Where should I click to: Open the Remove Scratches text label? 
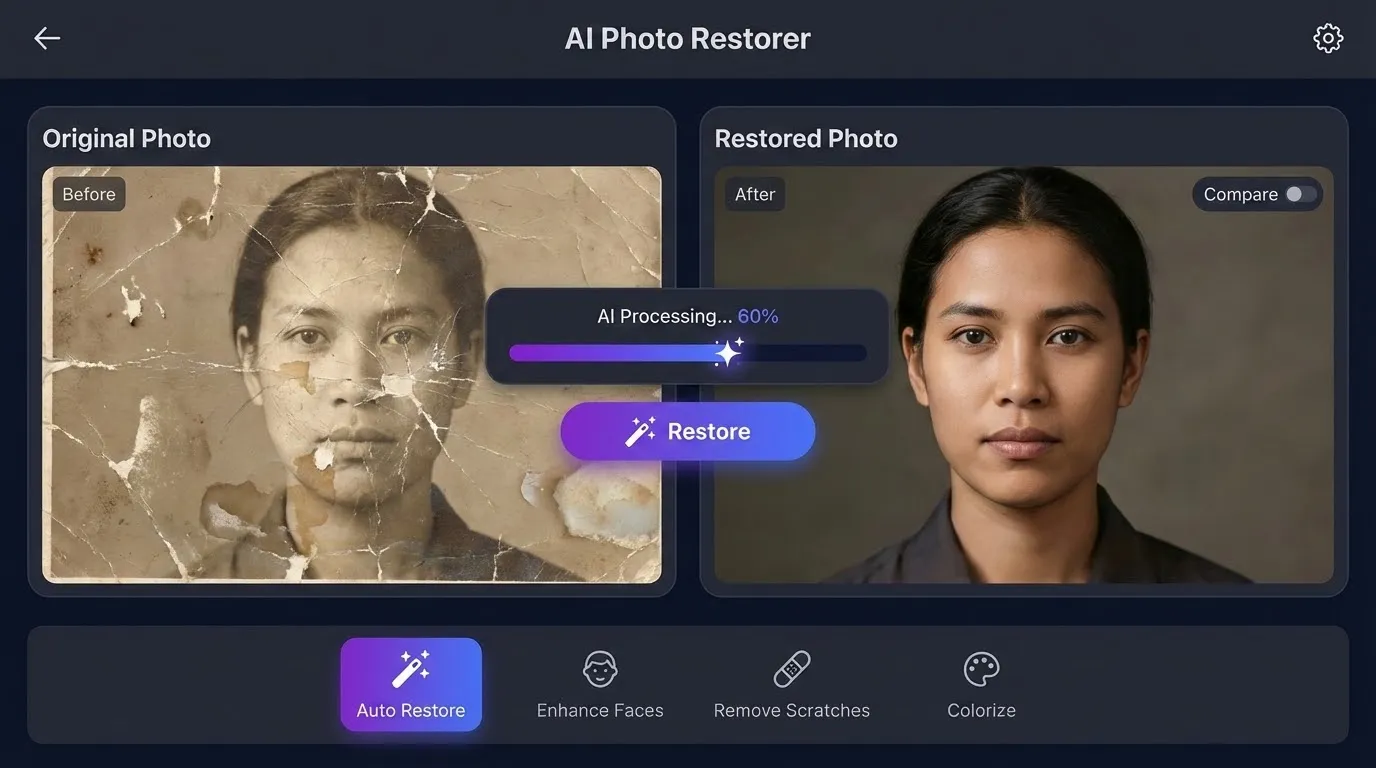coord(792,711)
